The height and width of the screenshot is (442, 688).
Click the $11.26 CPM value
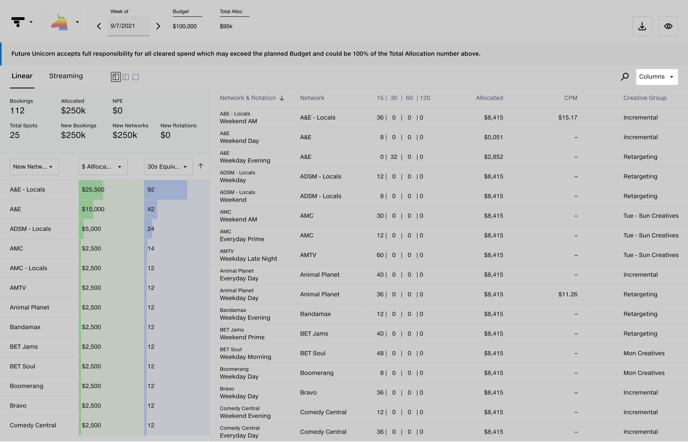click(568, 295)
